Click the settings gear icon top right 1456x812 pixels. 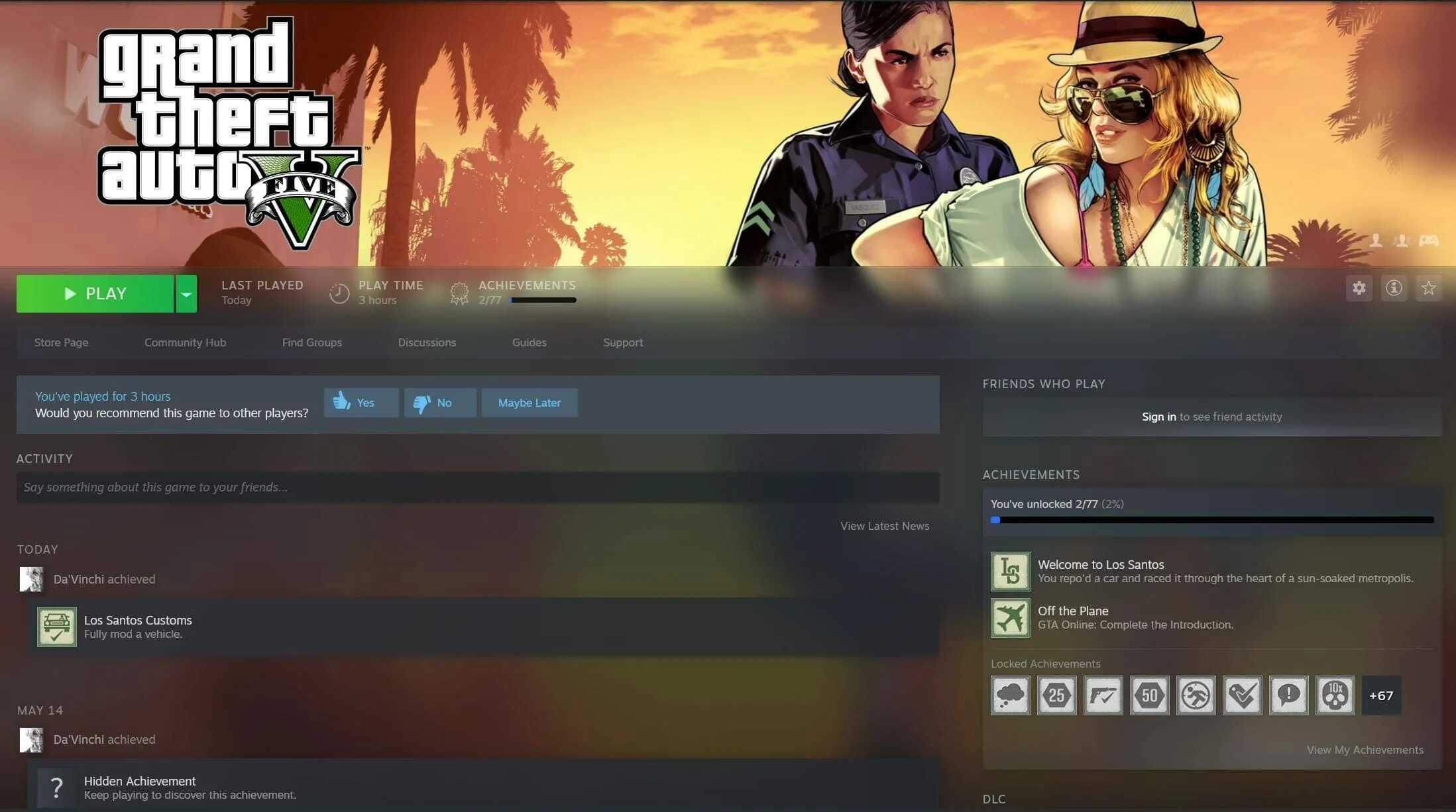[1359, 288]
